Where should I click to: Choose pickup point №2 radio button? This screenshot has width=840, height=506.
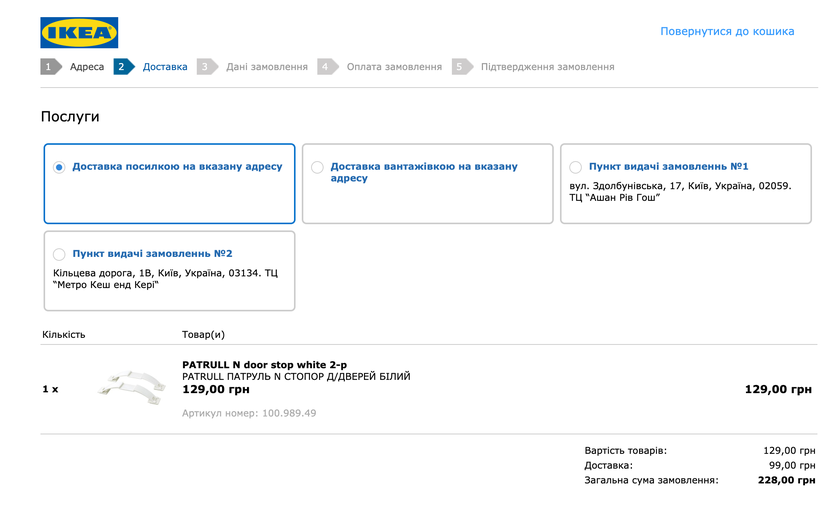pos(59,255)
